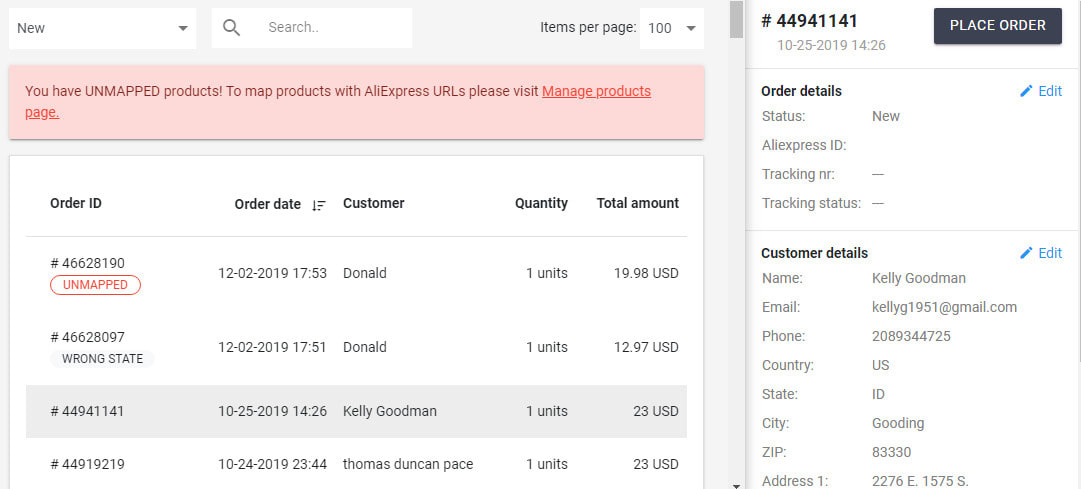The height and width of the screenshot is (489, 1081).
Task: Click the status filter dropdown arrow
Action: pos(183,28)
